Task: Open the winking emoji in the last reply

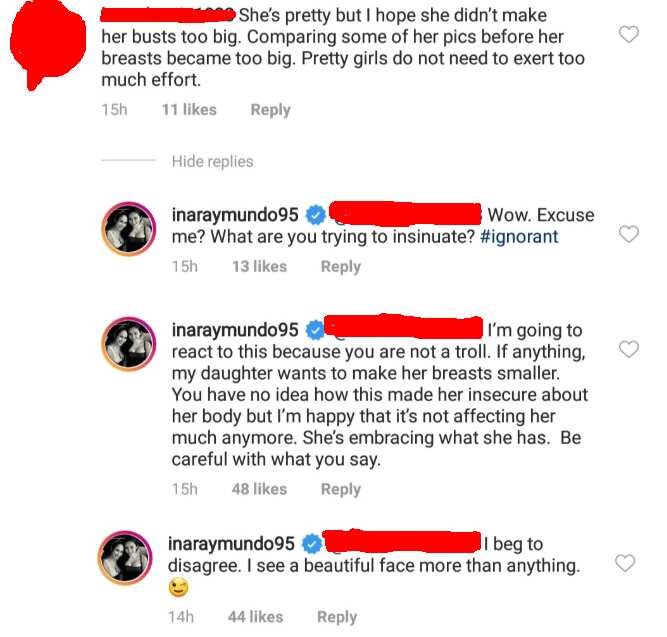Action: pyautogui.click(x=179, y=588)
